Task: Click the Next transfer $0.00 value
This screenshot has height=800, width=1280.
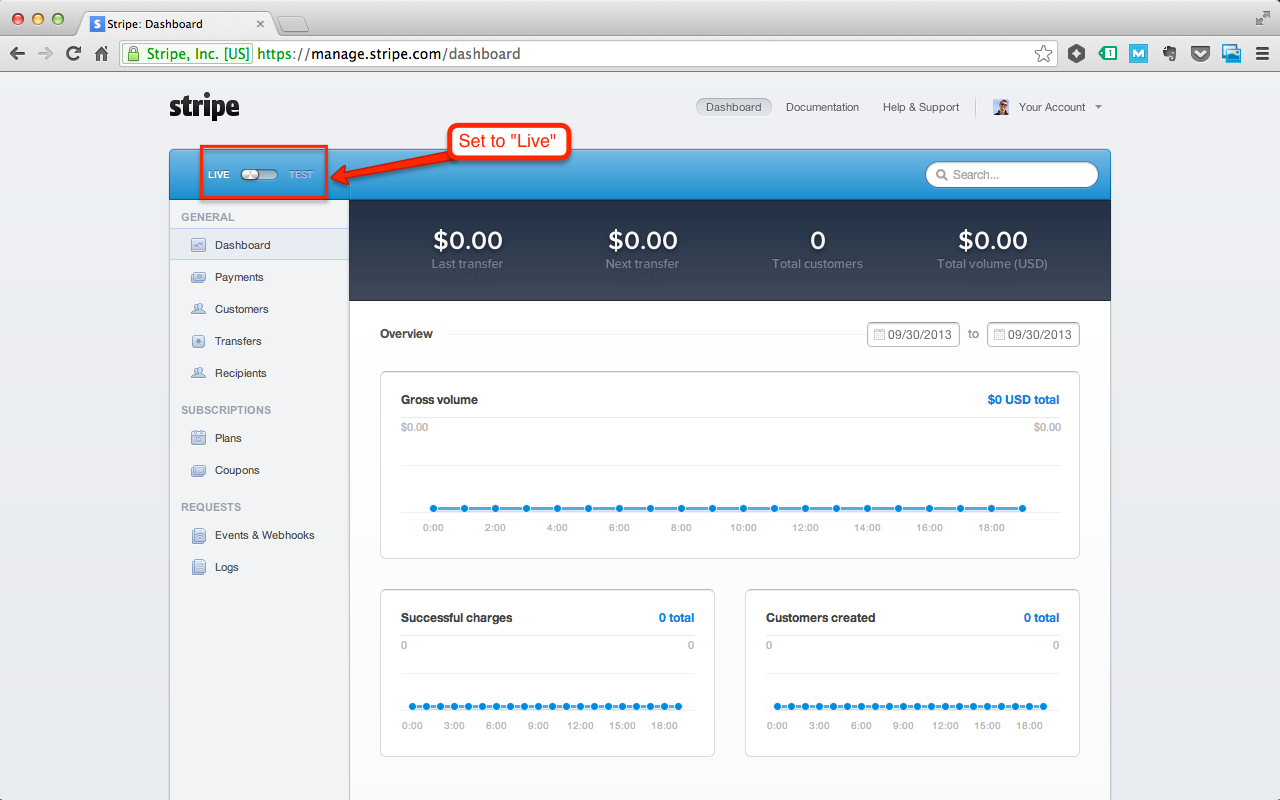Action: pyautogui.click(x=642, y=240)
